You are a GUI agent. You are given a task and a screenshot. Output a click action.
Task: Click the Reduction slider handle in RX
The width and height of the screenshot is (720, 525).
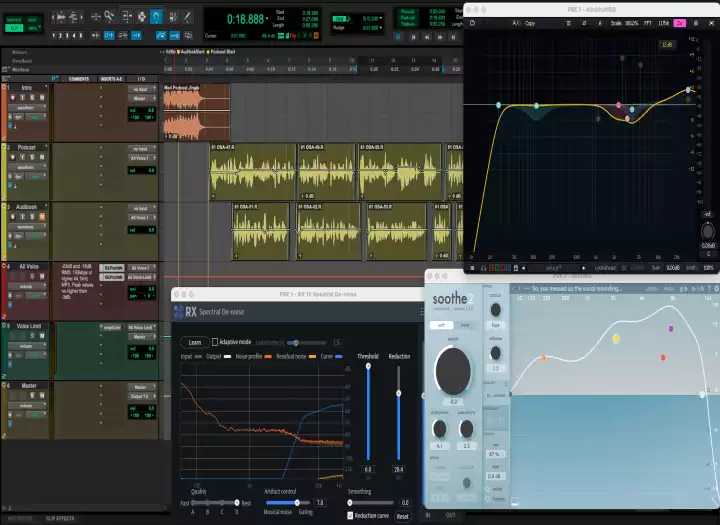(x=399, y=393)
